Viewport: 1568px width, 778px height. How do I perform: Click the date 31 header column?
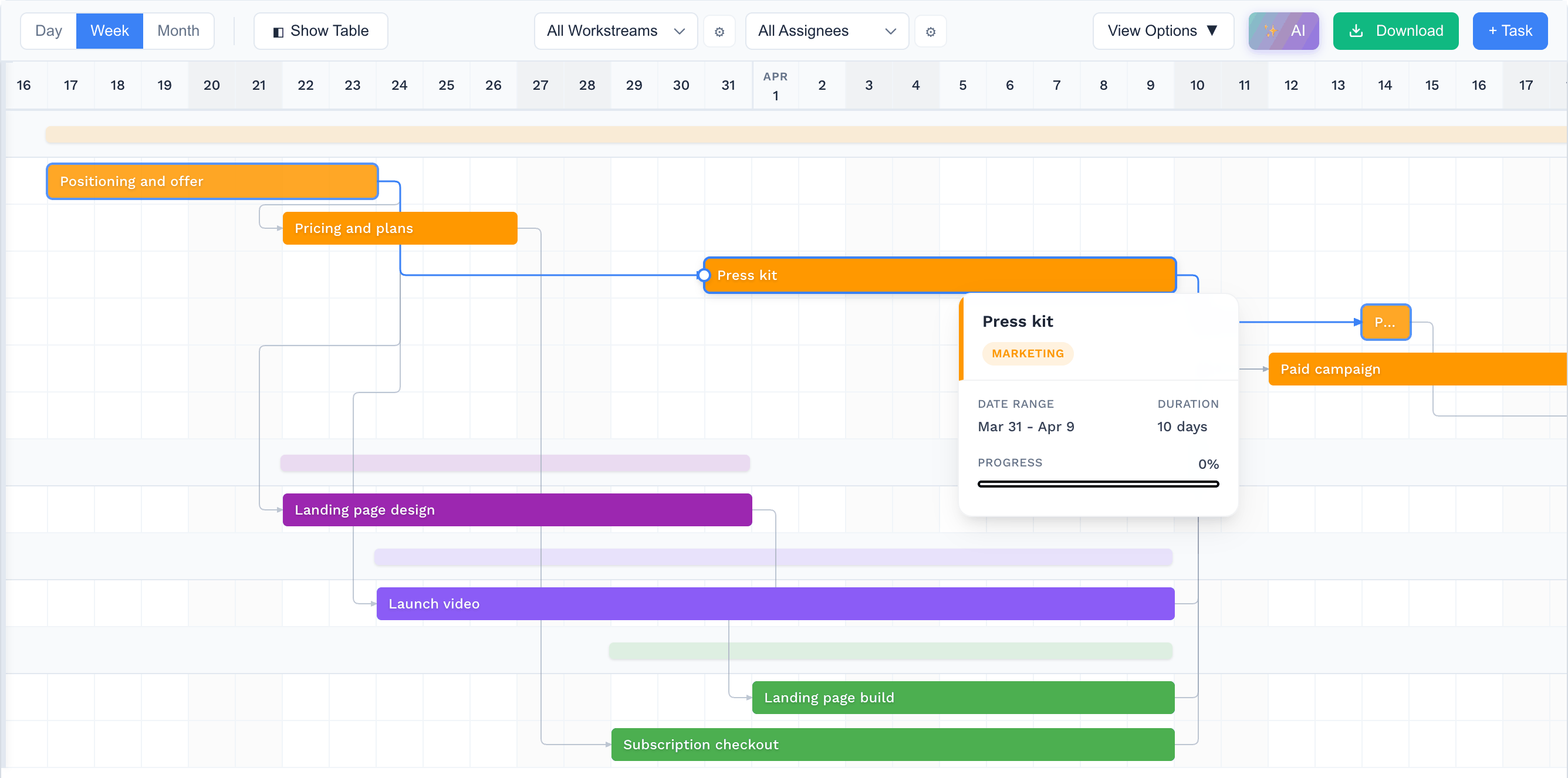[728, 85]
